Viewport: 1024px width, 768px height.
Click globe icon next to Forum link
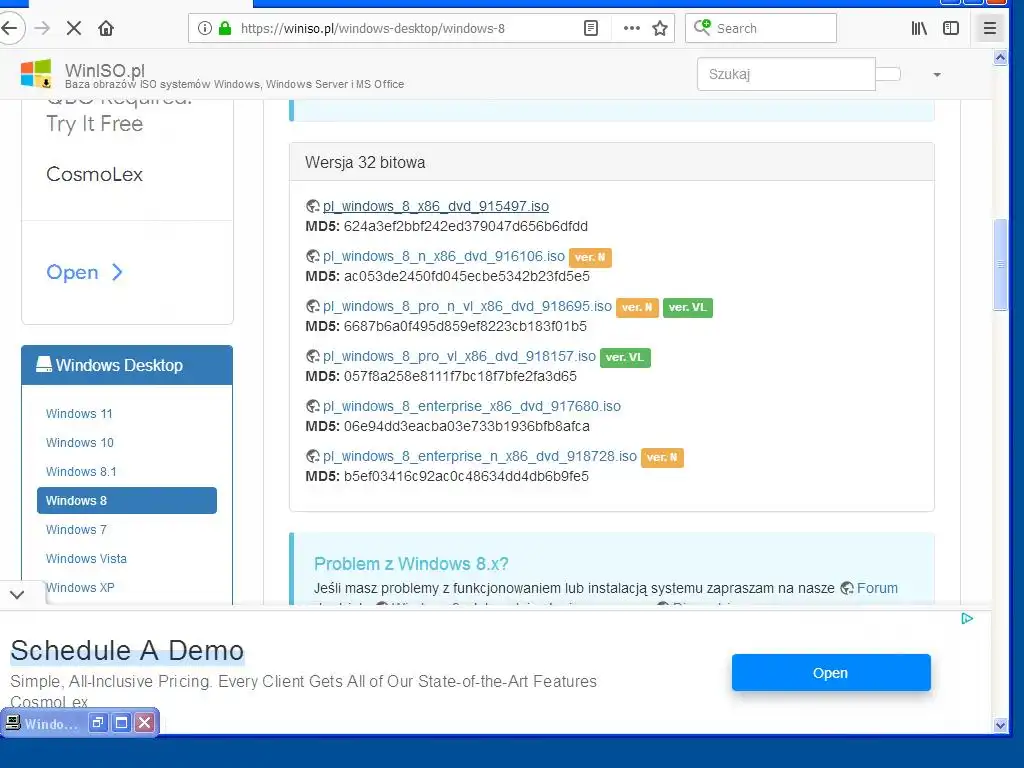coord(847,588)
